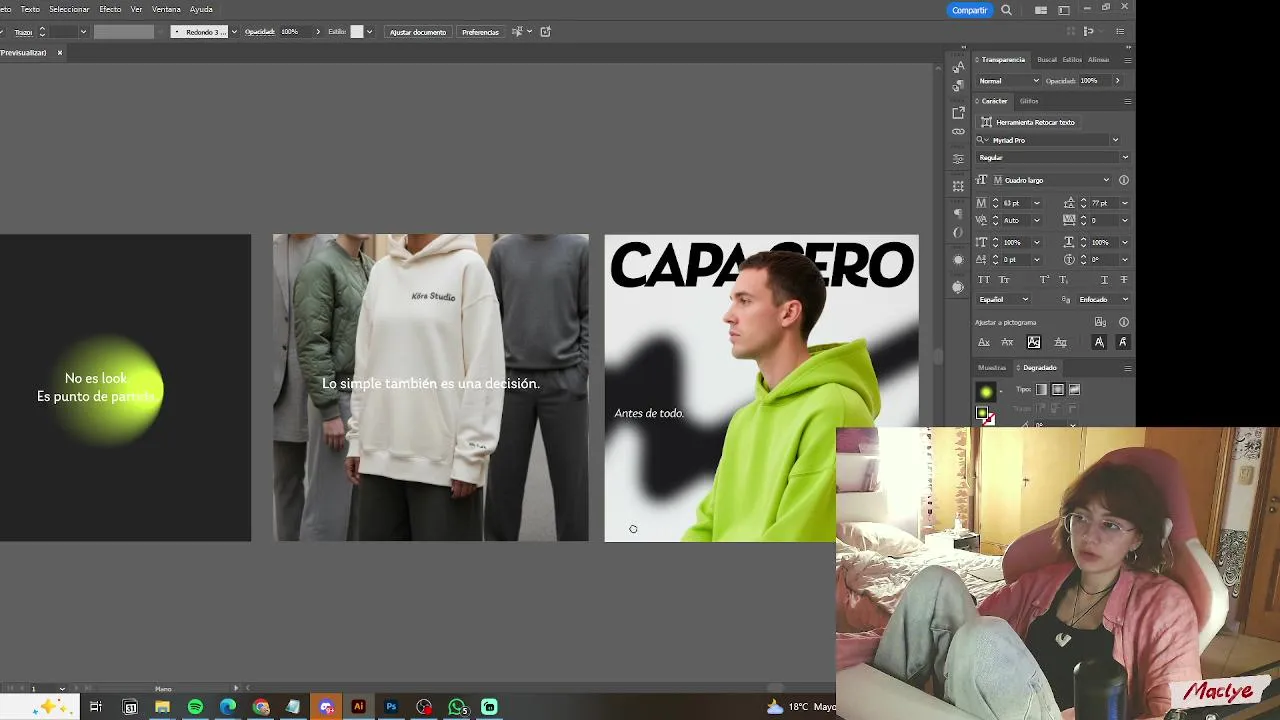
Task: Open the Properties sliders icon in the dock
Action: click(x=958, y=159)
